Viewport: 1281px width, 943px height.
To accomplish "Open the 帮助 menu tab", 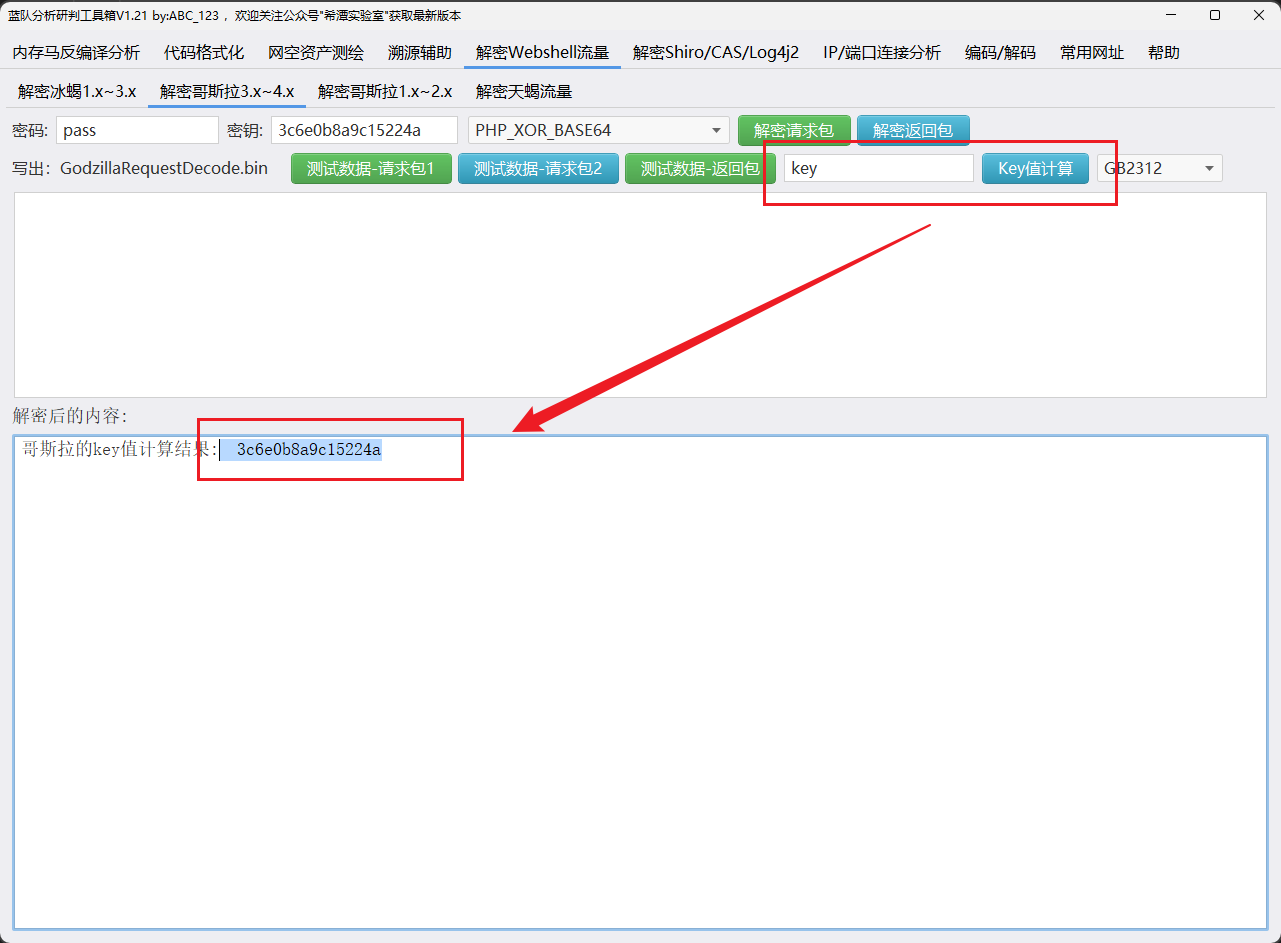I will tap(1163, 53).
